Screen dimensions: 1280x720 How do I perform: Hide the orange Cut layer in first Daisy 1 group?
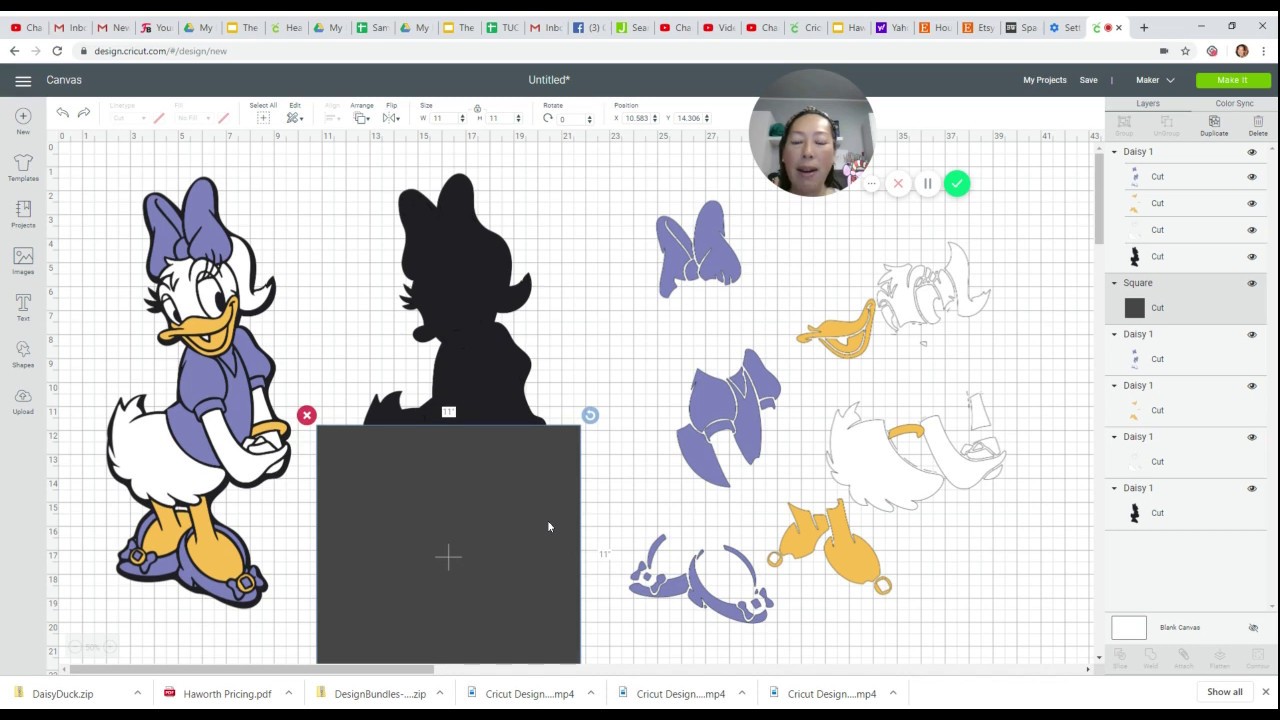coord(1252,203)
